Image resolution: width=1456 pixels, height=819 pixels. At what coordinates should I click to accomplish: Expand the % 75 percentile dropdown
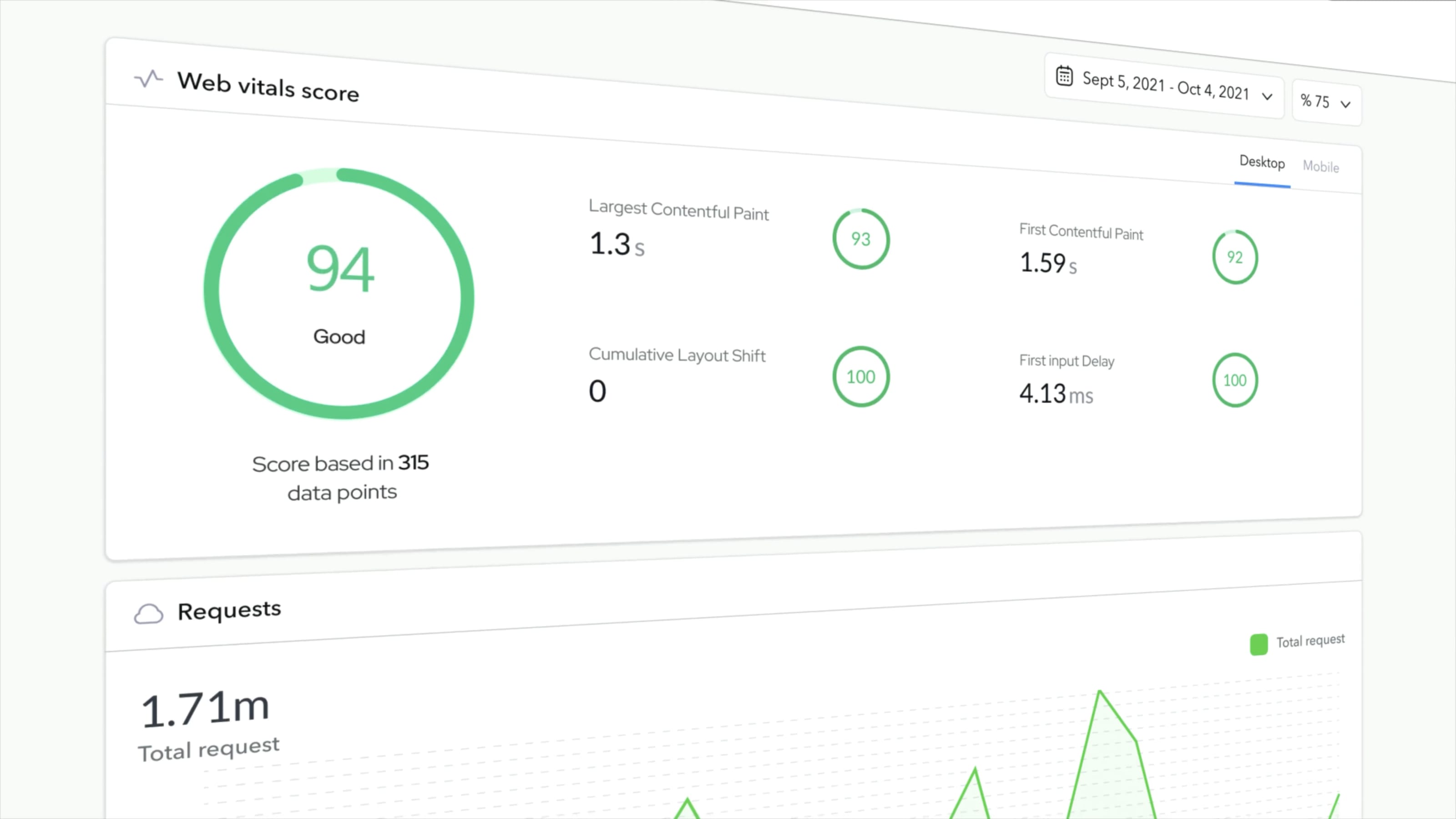[x=1325, y=102]
